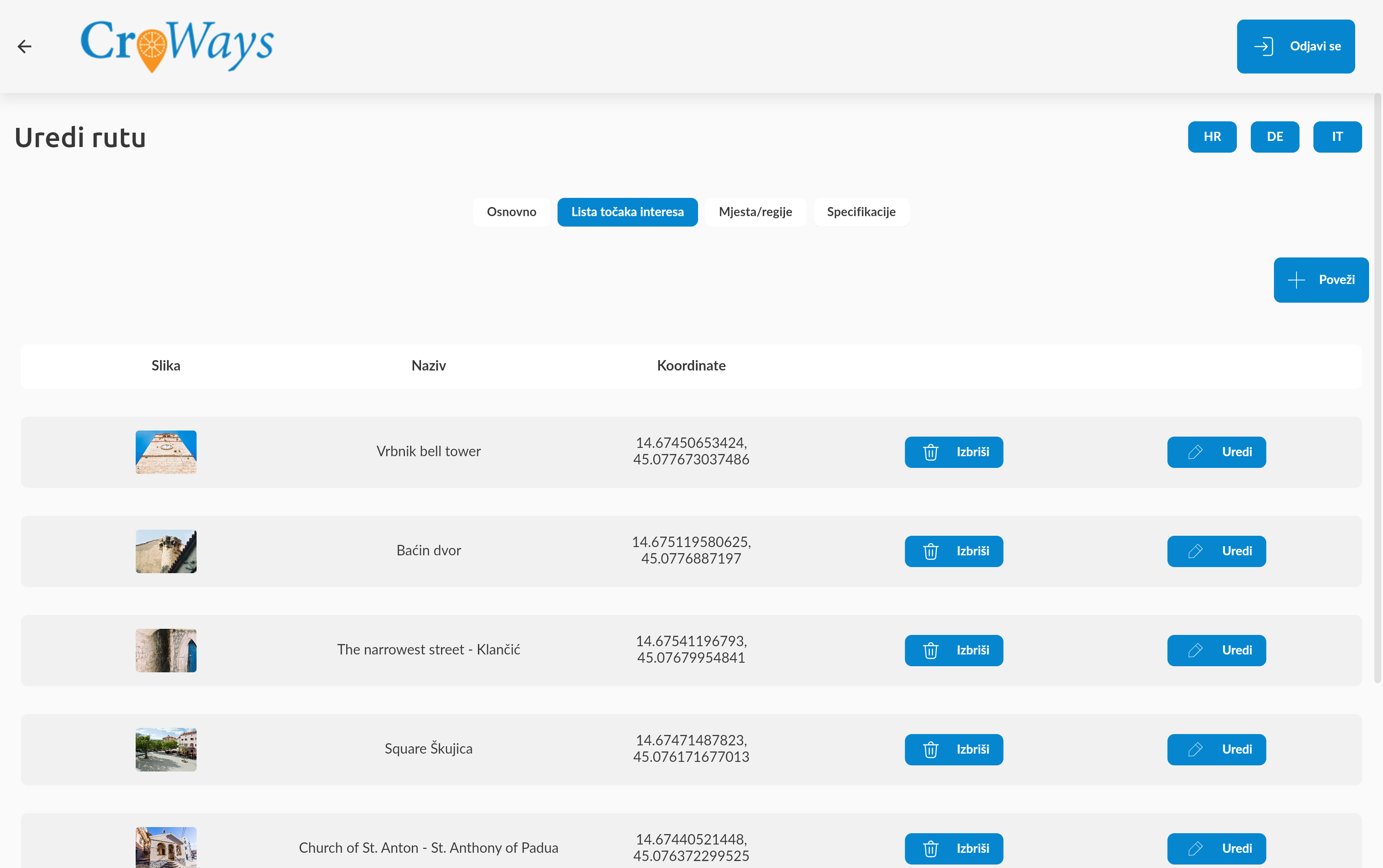Click pencil icon for narrowest street Klančić
This screenshot has height=868, width=1383.
click(x=1195, y=651)
